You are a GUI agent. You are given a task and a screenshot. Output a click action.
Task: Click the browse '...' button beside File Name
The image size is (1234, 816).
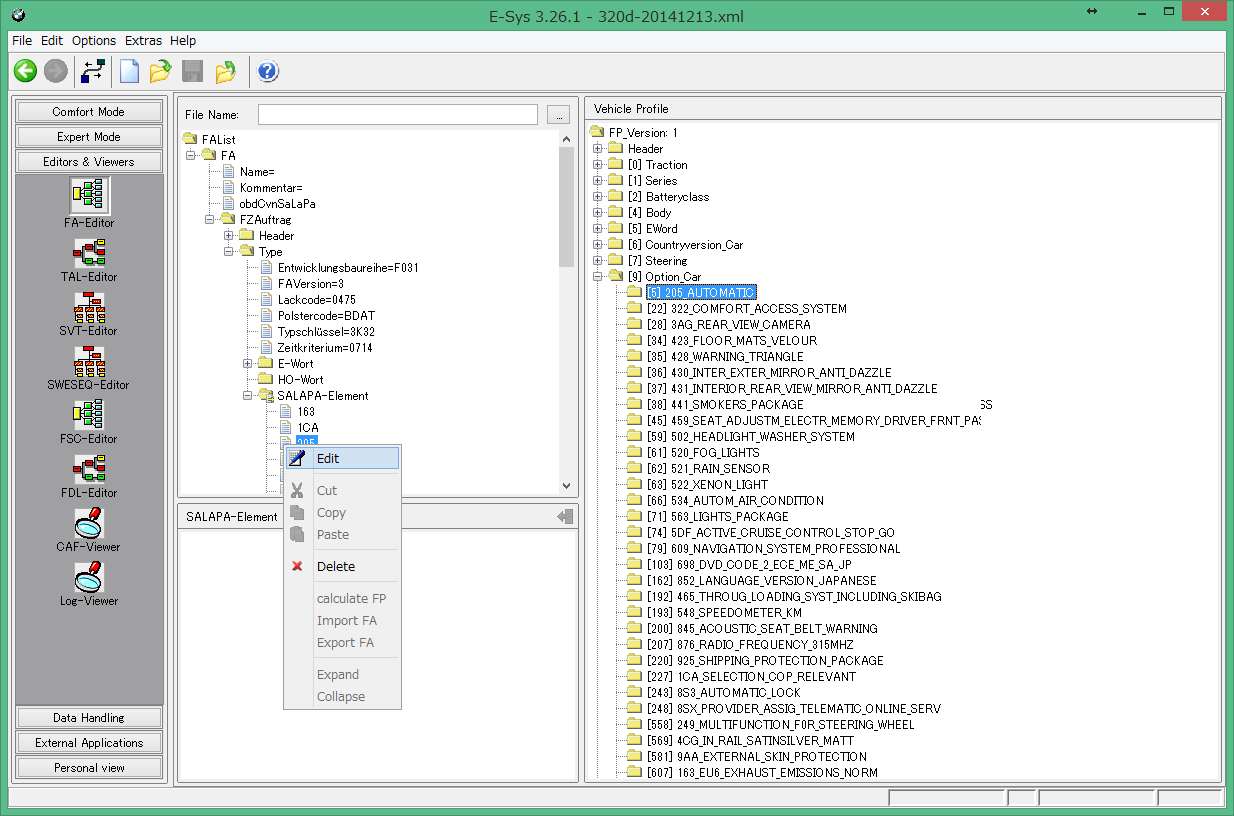559,115
